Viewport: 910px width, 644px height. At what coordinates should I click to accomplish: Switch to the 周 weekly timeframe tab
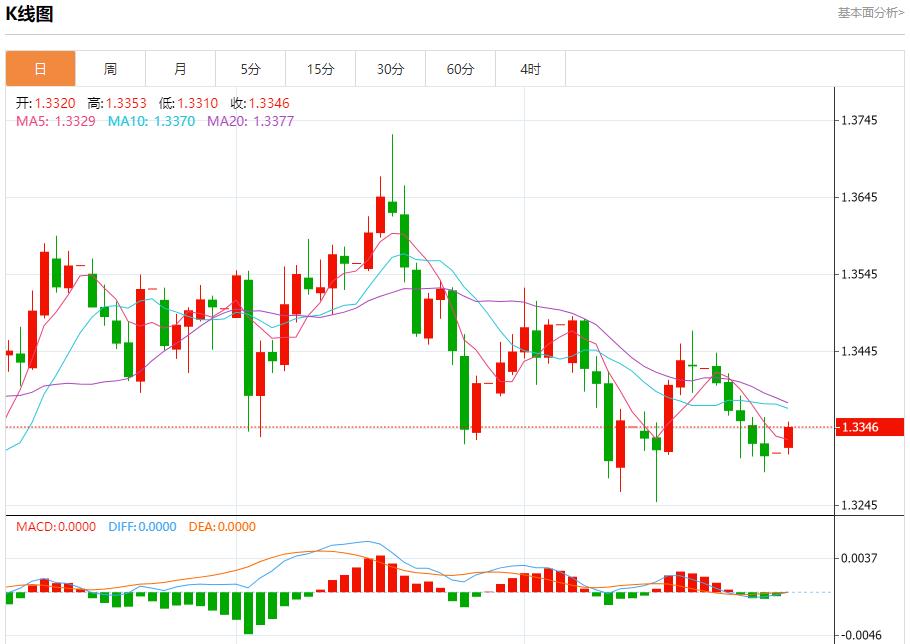110,68
